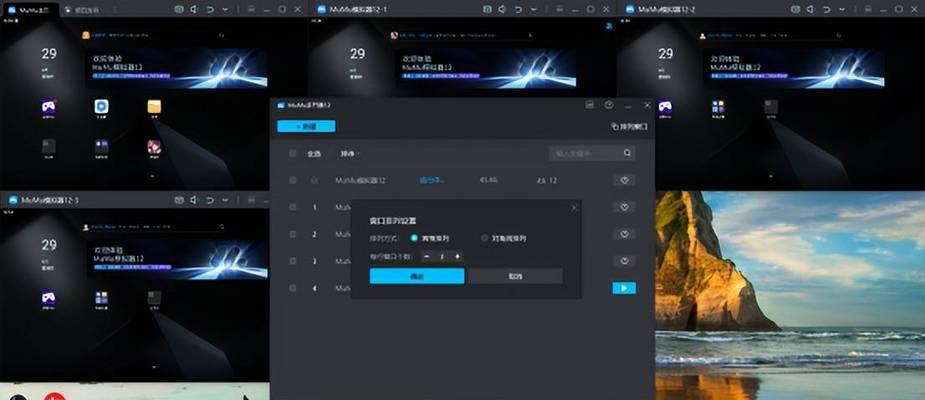Open the pink anime game icon in first MuMu window

coord(155,146)
